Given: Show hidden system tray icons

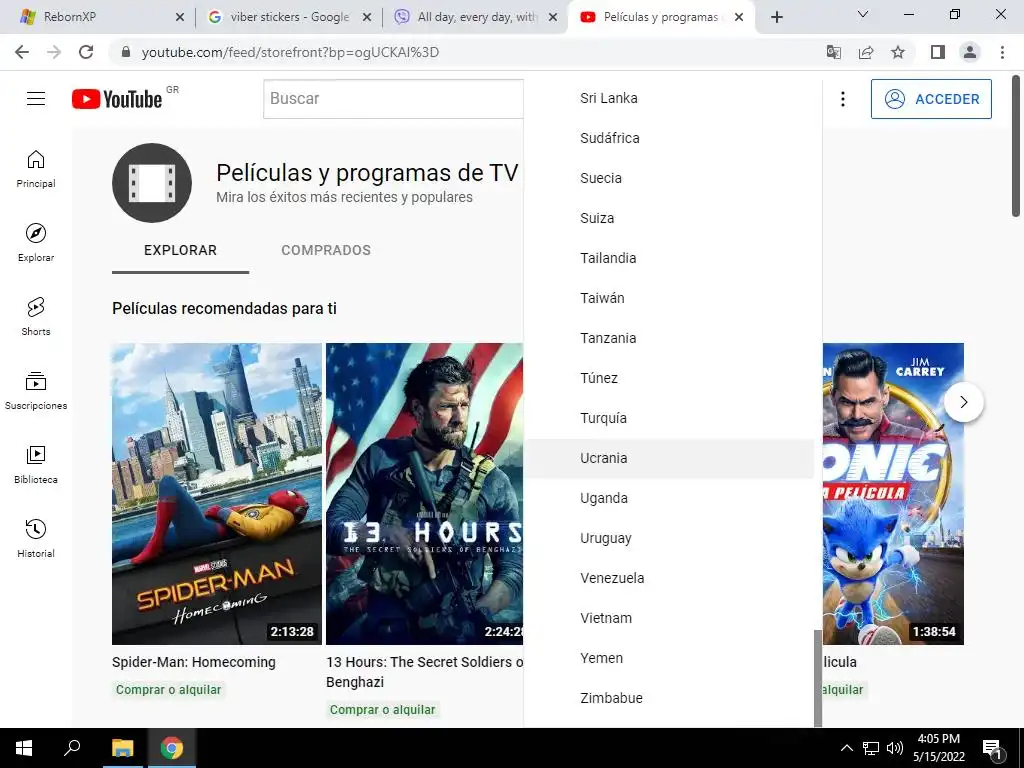Looking at the screenshot, I should (846, 748).
